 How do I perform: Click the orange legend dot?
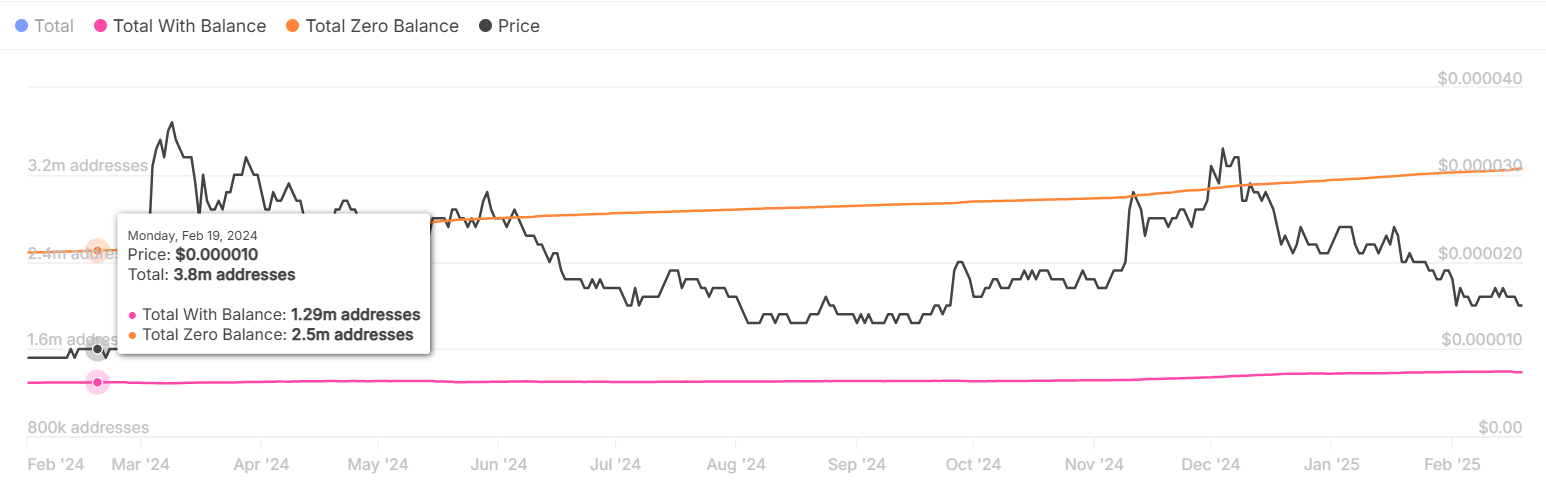[x=294, y=26]
